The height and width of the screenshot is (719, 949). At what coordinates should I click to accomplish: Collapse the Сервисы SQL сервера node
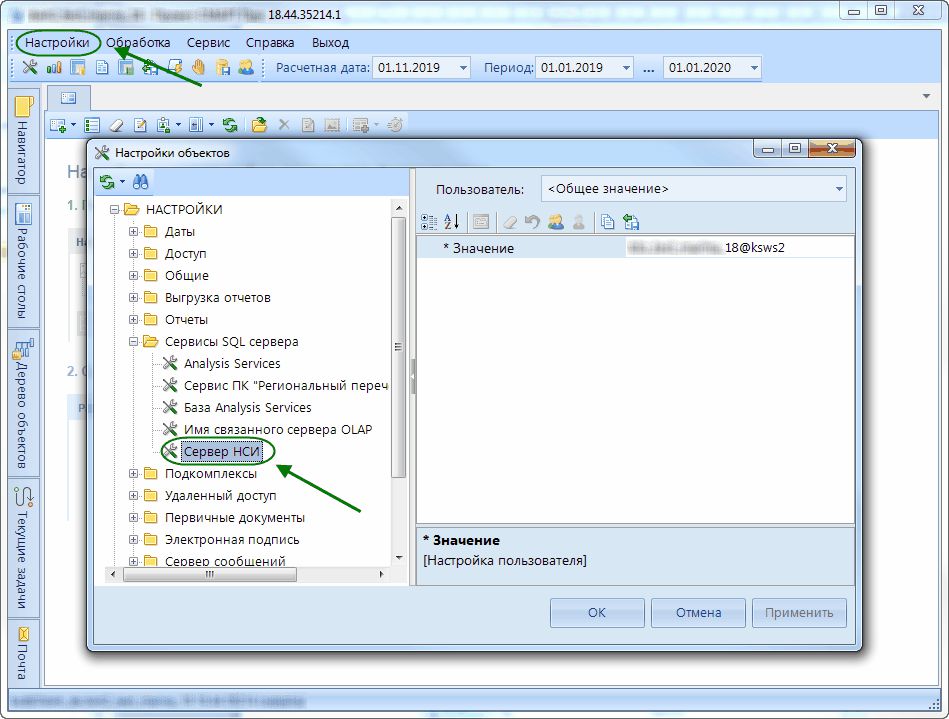(x=133, y=341)
